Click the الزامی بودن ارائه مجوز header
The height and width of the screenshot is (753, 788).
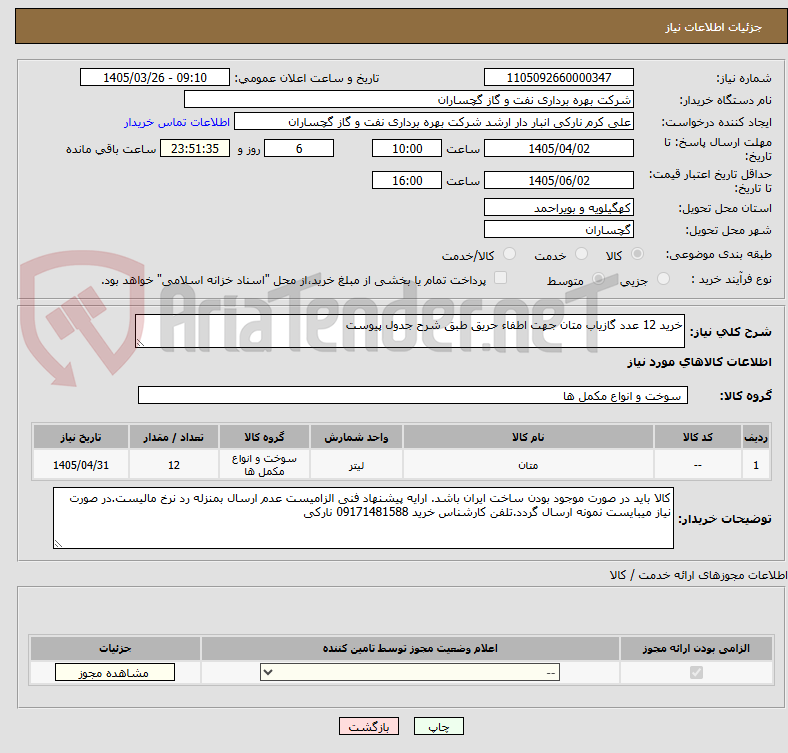(x=696, y=648)
